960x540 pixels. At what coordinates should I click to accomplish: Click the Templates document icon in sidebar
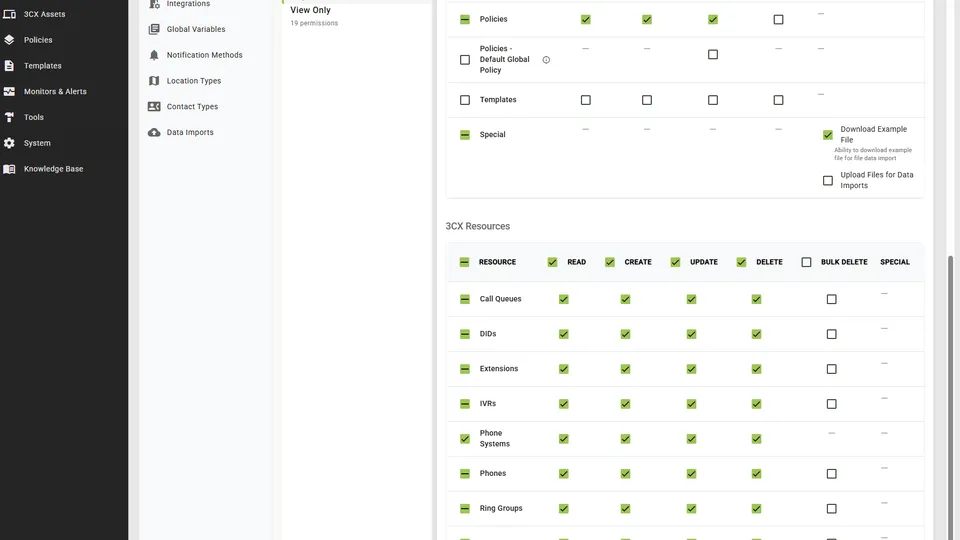[x=9, y=66]
